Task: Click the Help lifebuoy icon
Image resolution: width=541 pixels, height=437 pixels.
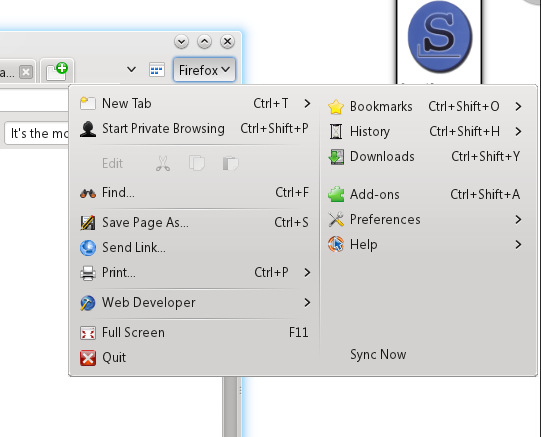Action: pos(336,245)
